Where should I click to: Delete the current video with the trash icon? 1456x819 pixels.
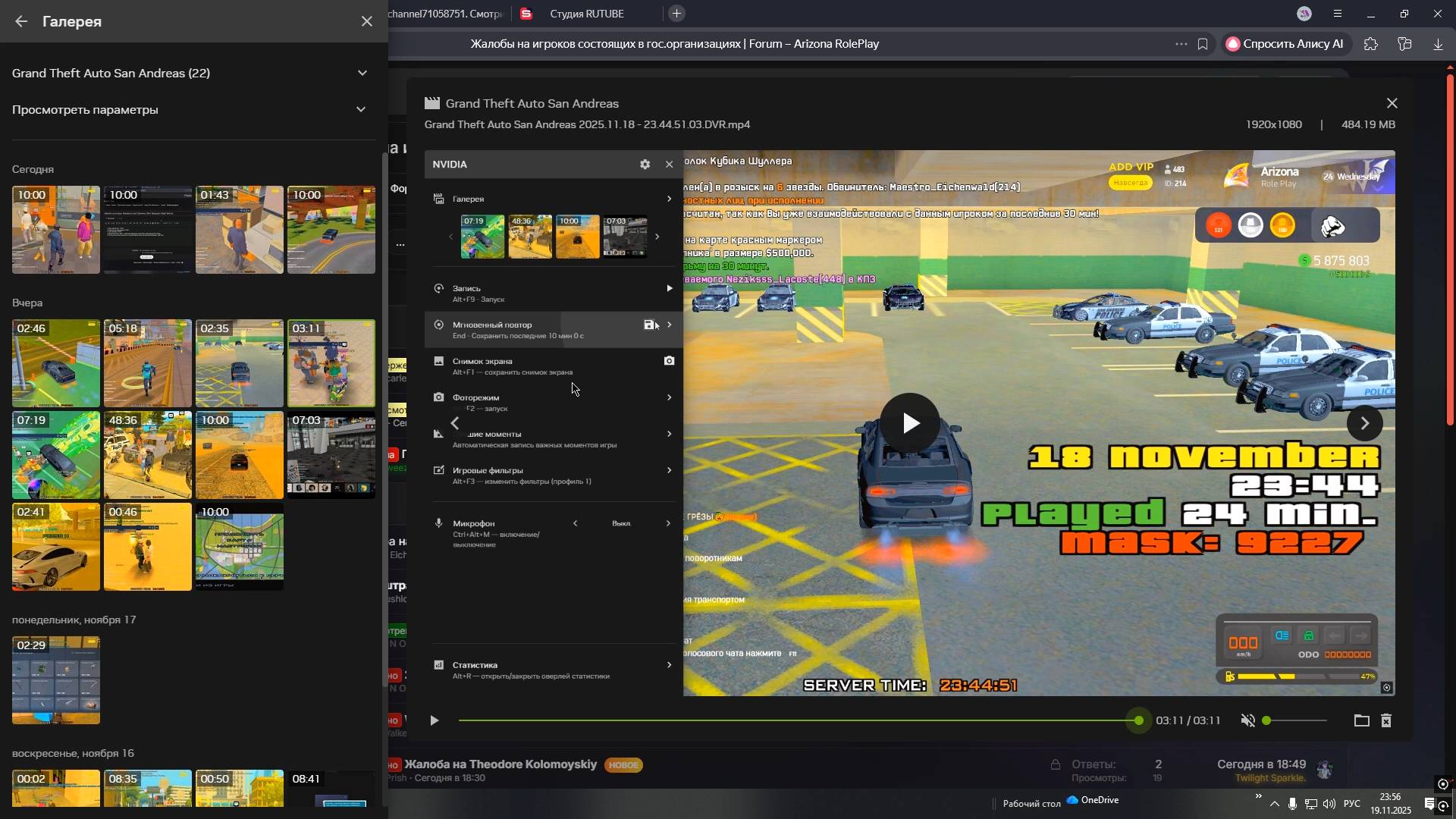tap(1386, 720)
